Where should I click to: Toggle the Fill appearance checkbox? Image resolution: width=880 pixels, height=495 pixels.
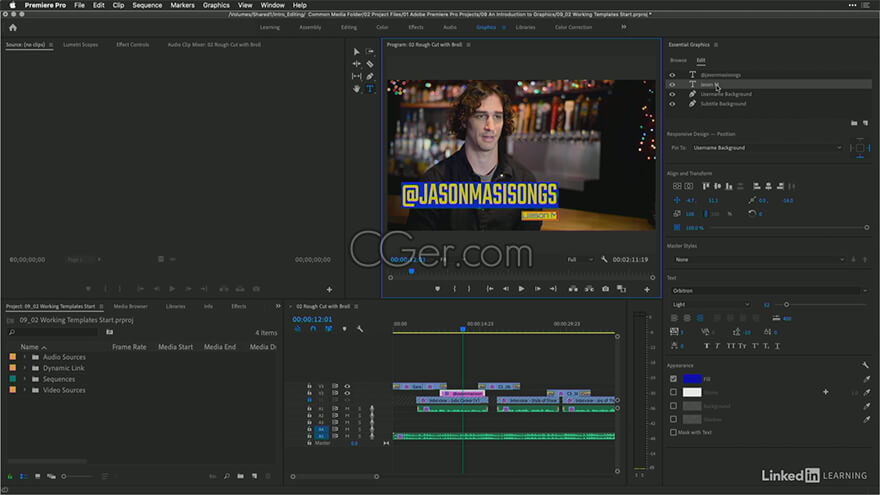point(673,379)
